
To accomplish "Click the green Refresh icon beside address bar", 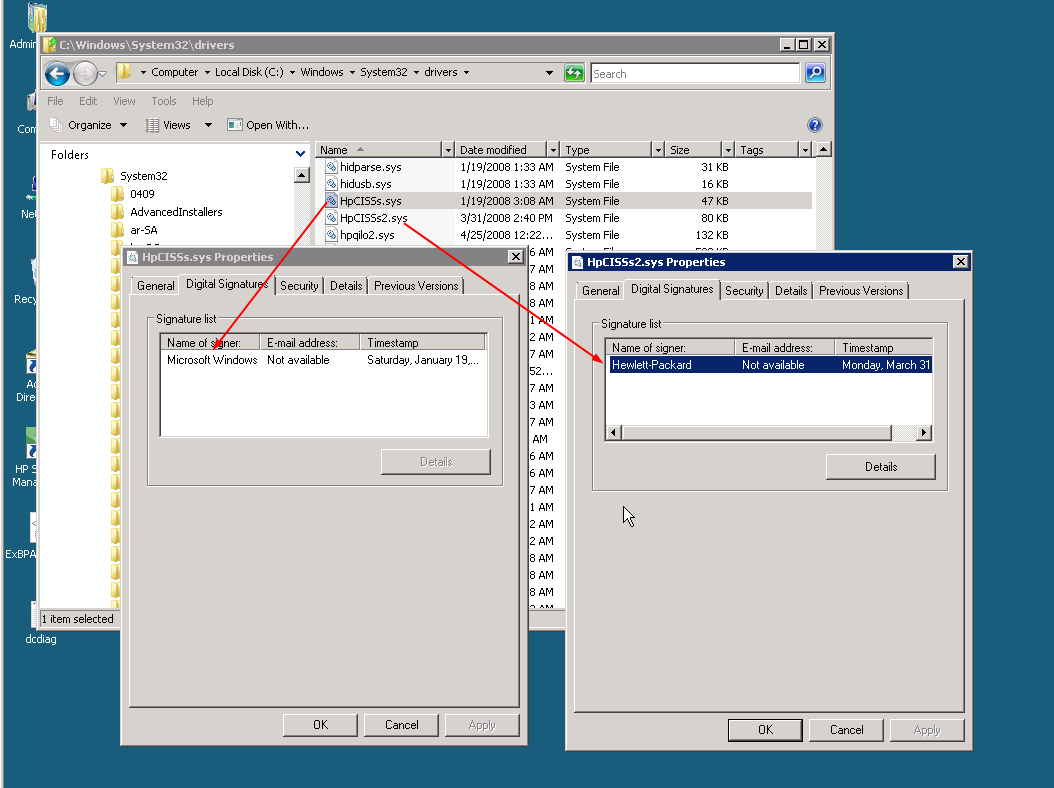I will [x=574, y=73].
